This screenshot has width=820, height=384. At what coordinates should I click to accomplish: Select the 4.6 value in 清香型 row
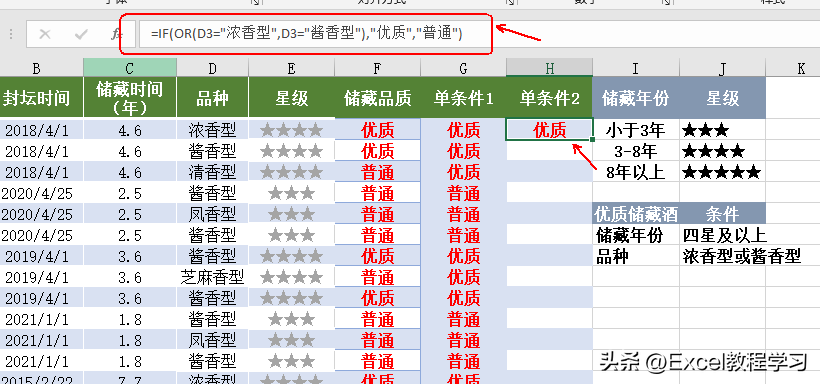pyautogui.click(x=130, y=172)
